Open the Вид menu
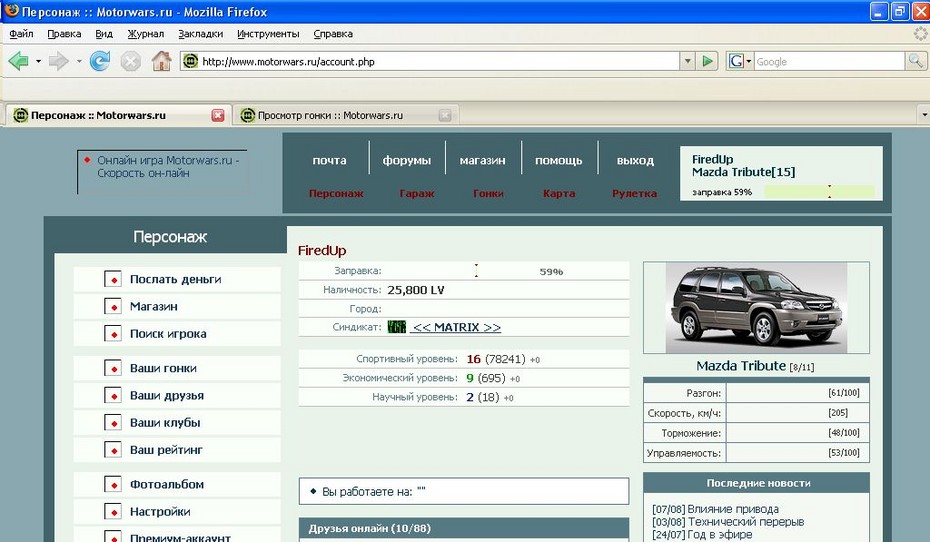Image resolution: width=930 pixels, height=542 pixels. point(104,34)
